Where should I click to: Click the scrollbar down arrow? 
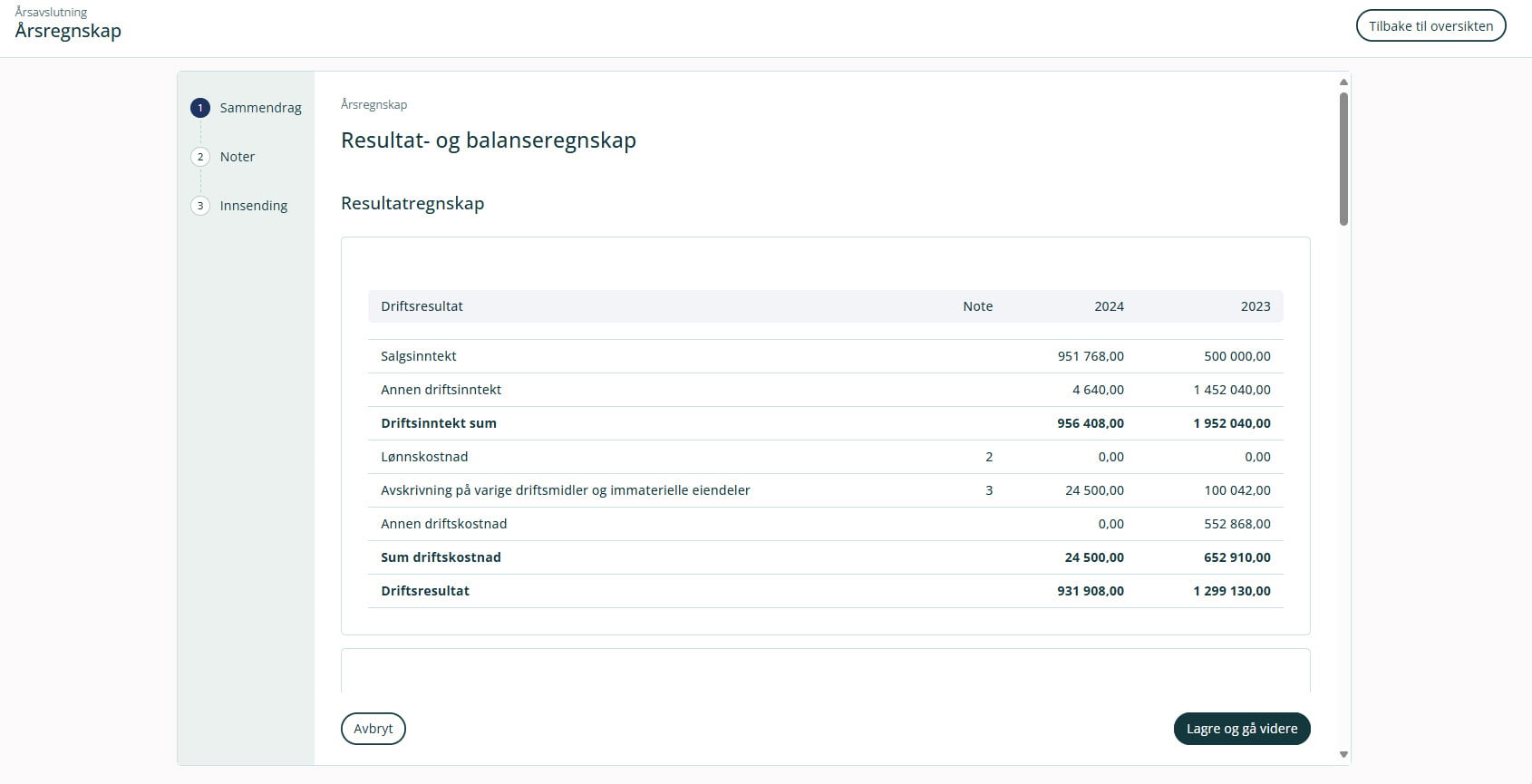tap(1343, 754)
